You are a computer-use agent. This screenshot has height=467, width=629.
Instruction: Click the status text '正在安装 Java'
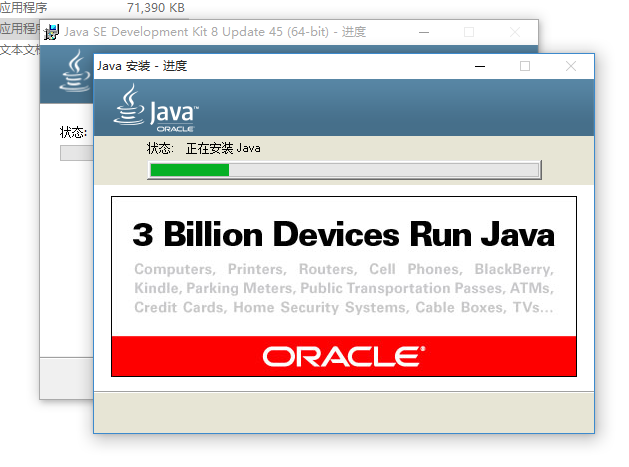223,148
